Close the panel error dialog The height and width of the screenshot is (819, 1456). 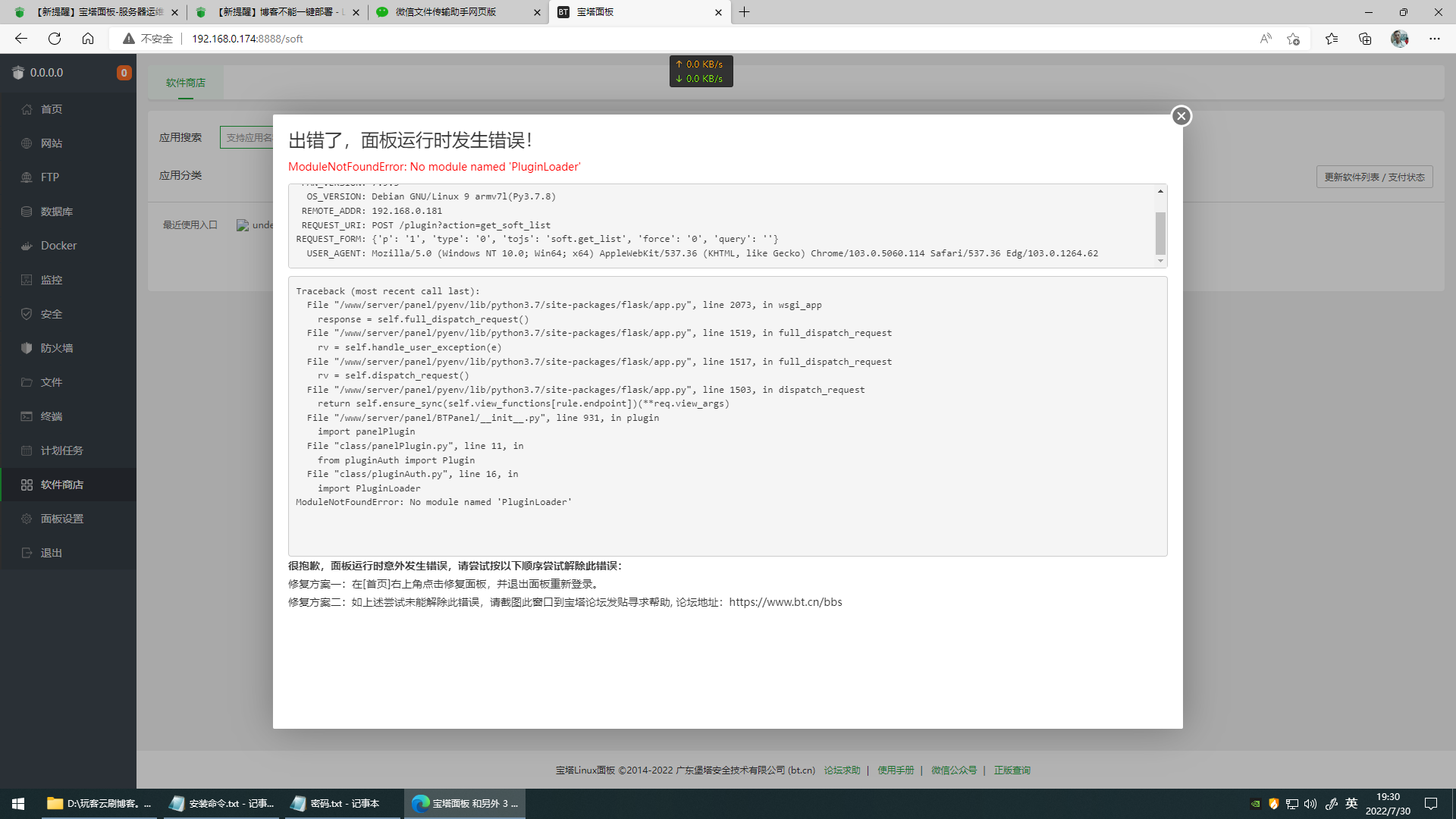(x=1181, y=116)
